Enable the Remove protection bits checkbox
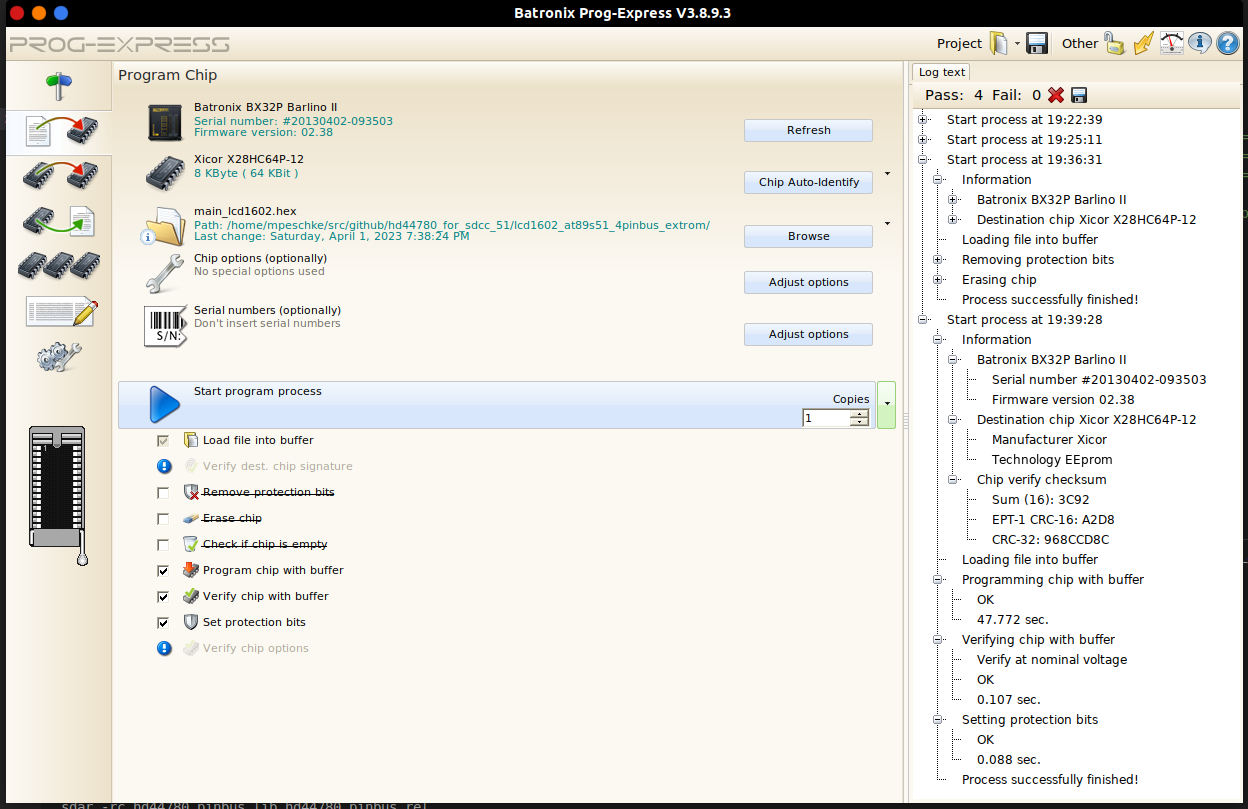1248x809 pixels. point(163,493)
